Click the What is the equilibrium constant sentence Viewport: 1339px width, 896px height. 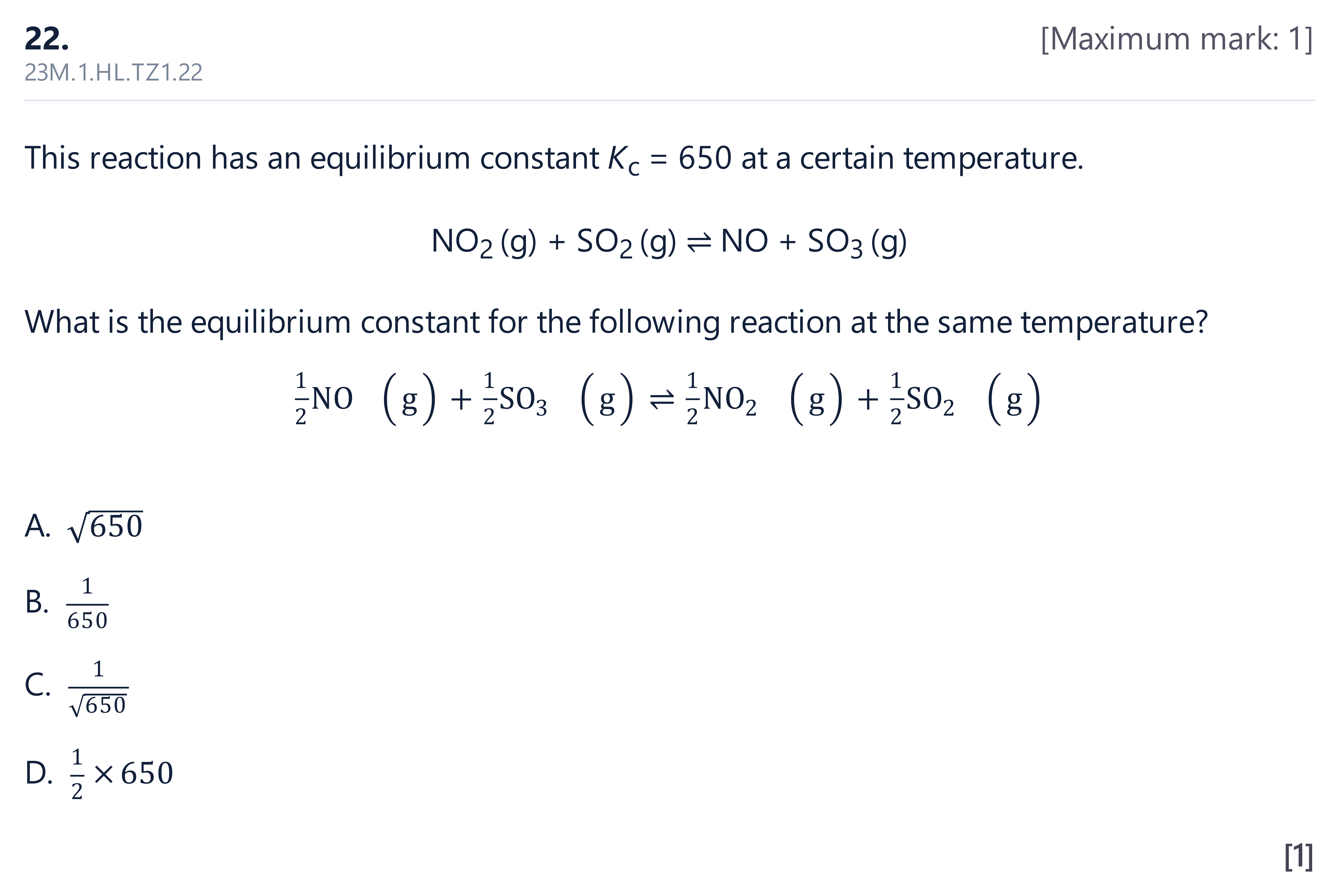coord(616,322)
